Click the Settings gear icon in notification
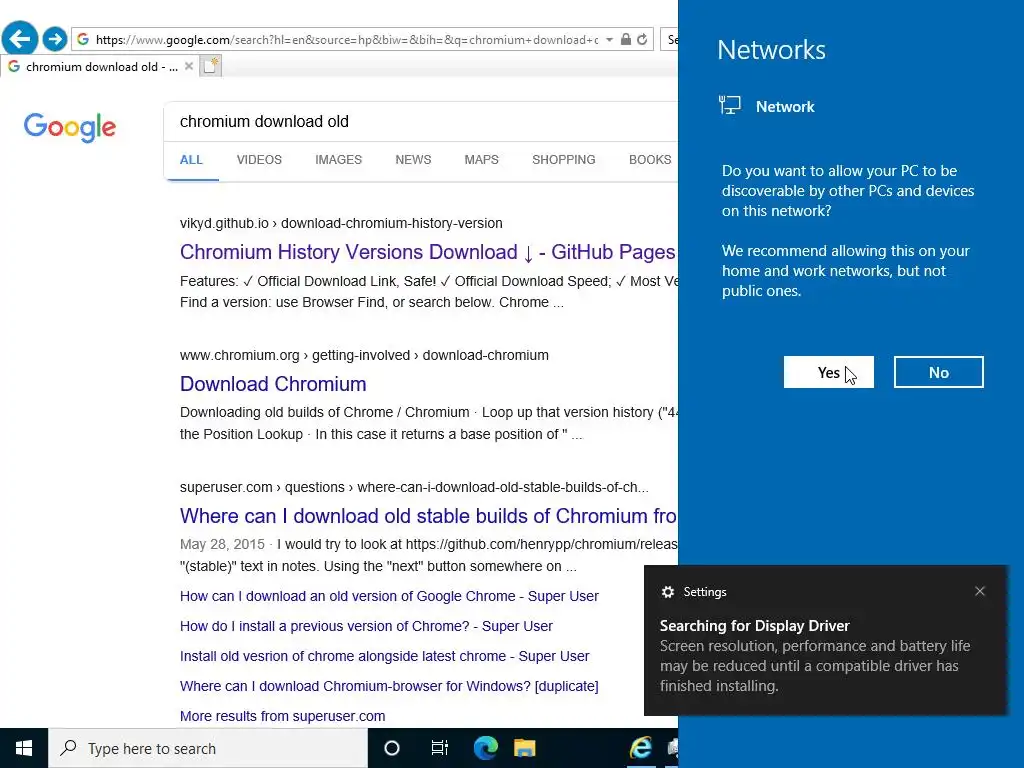1024x768 pixels. point(667,592)
